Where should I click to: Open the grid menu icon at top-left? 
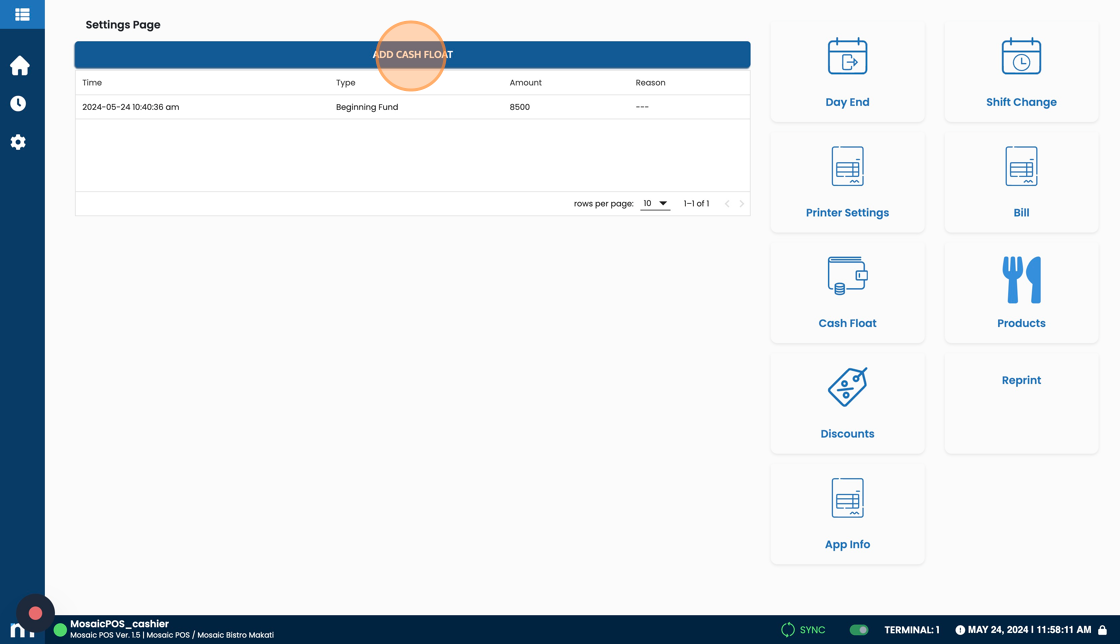click(22, 14)
